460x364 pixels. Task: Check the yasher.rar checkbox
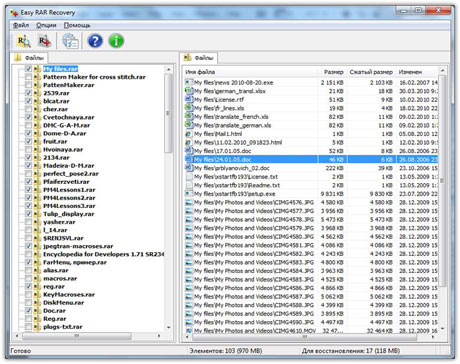(28, 222)
